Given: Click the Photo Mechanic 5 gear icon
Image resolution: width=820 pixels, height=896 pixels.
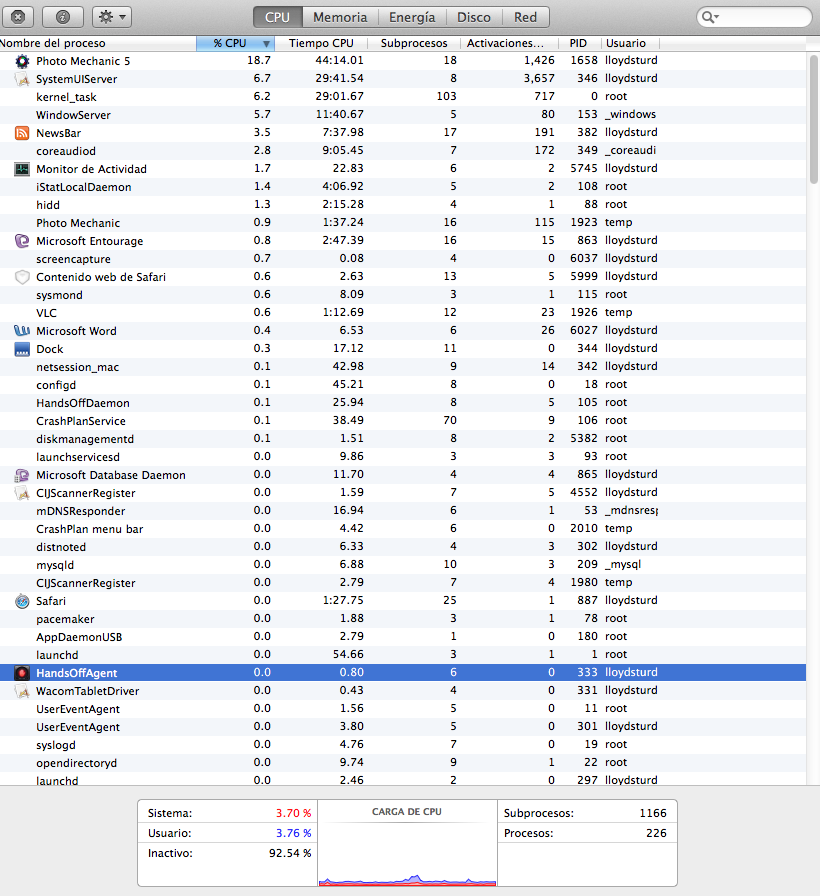Looking at the screenshot, I should (x=22, y=61).
